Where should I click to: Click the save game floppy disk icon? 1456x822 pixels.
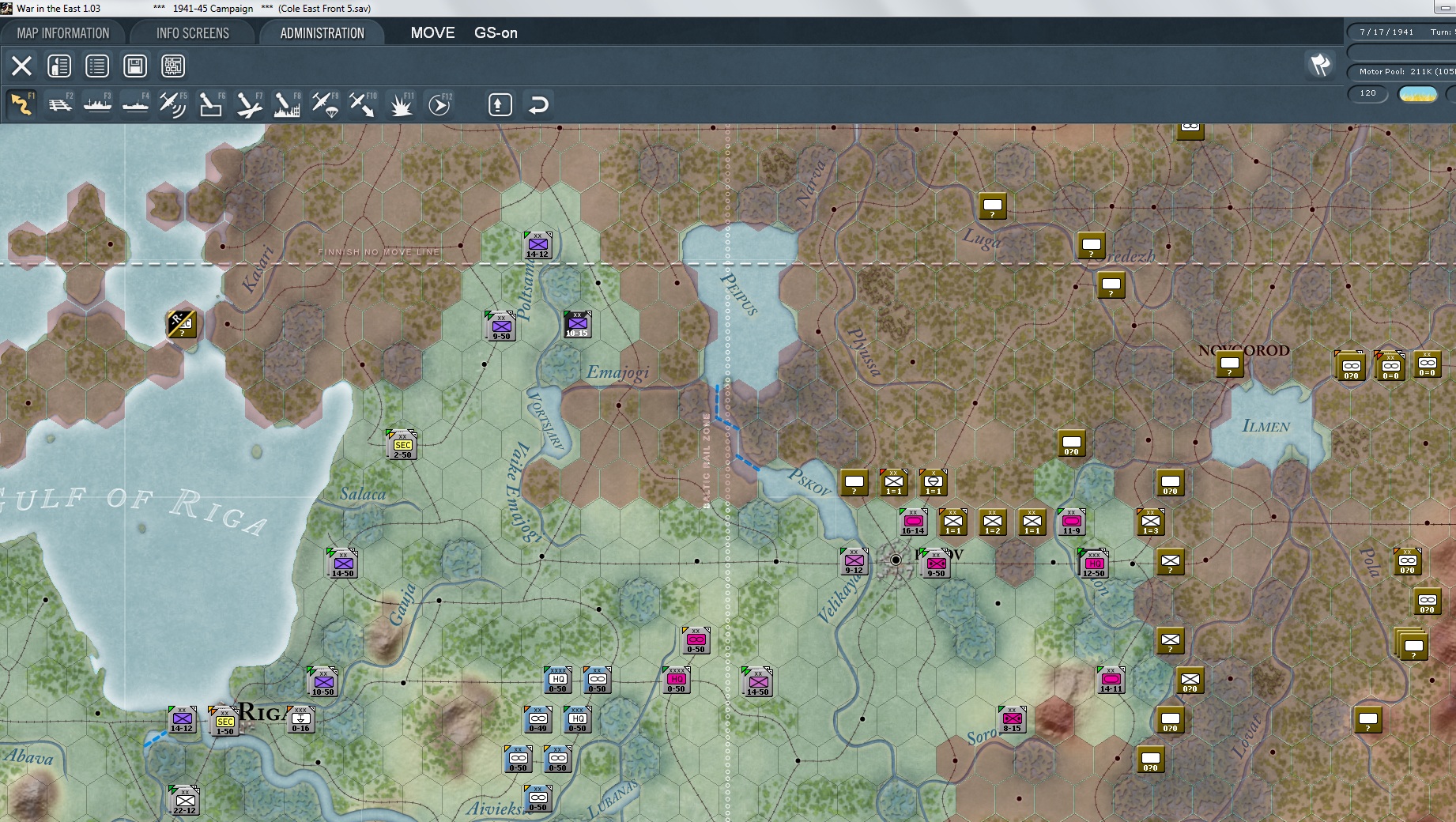135,66
